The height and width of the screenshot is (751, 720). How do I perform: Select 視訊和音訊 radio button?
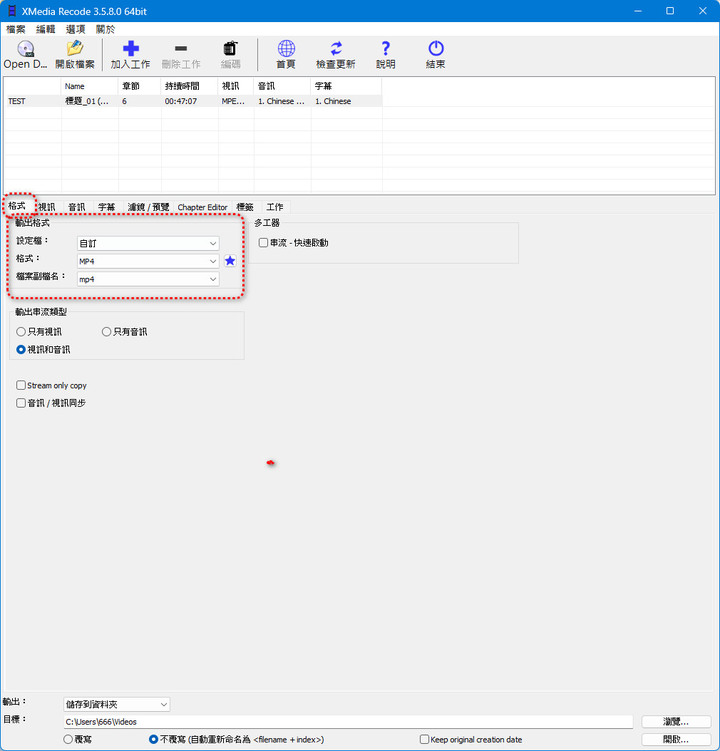[21, 349]
